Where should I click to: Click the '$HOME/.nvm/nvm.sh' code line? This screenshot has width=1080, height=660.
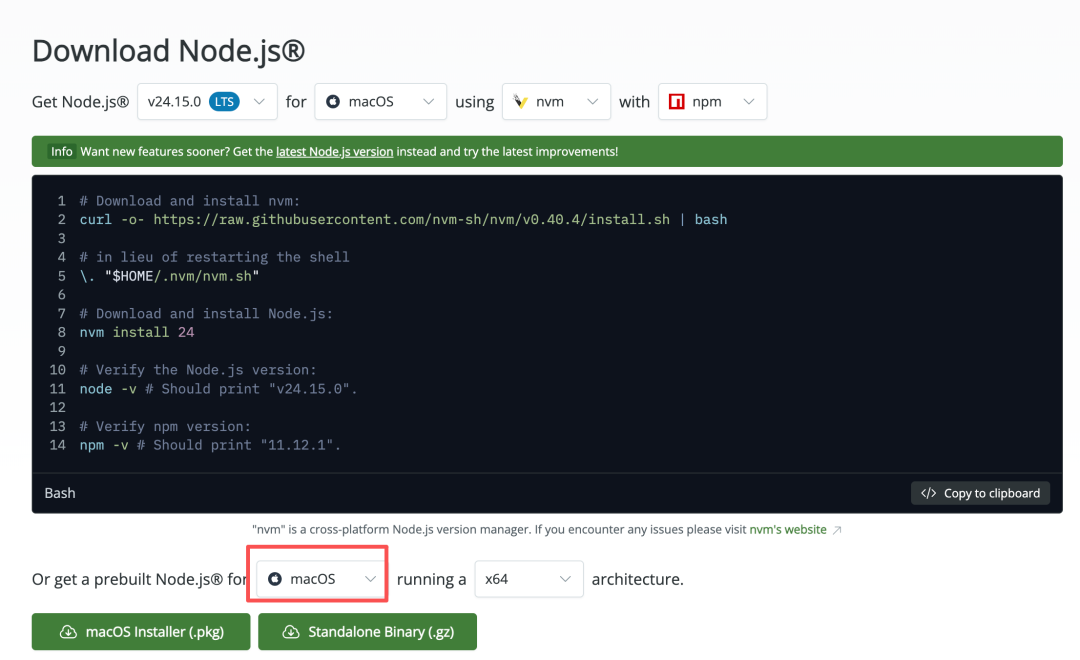169,276
